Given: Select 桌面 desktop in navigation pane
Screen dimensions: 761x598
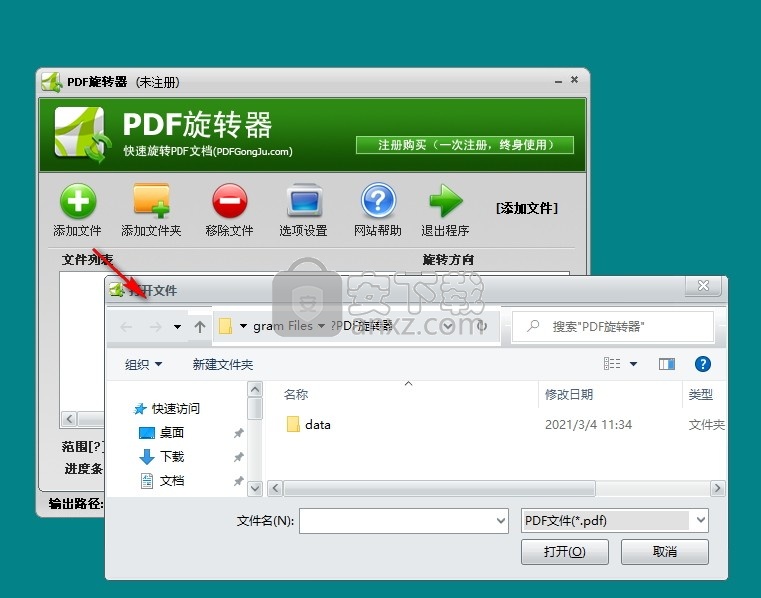Looking at the screenshot, I should (172, 432).
